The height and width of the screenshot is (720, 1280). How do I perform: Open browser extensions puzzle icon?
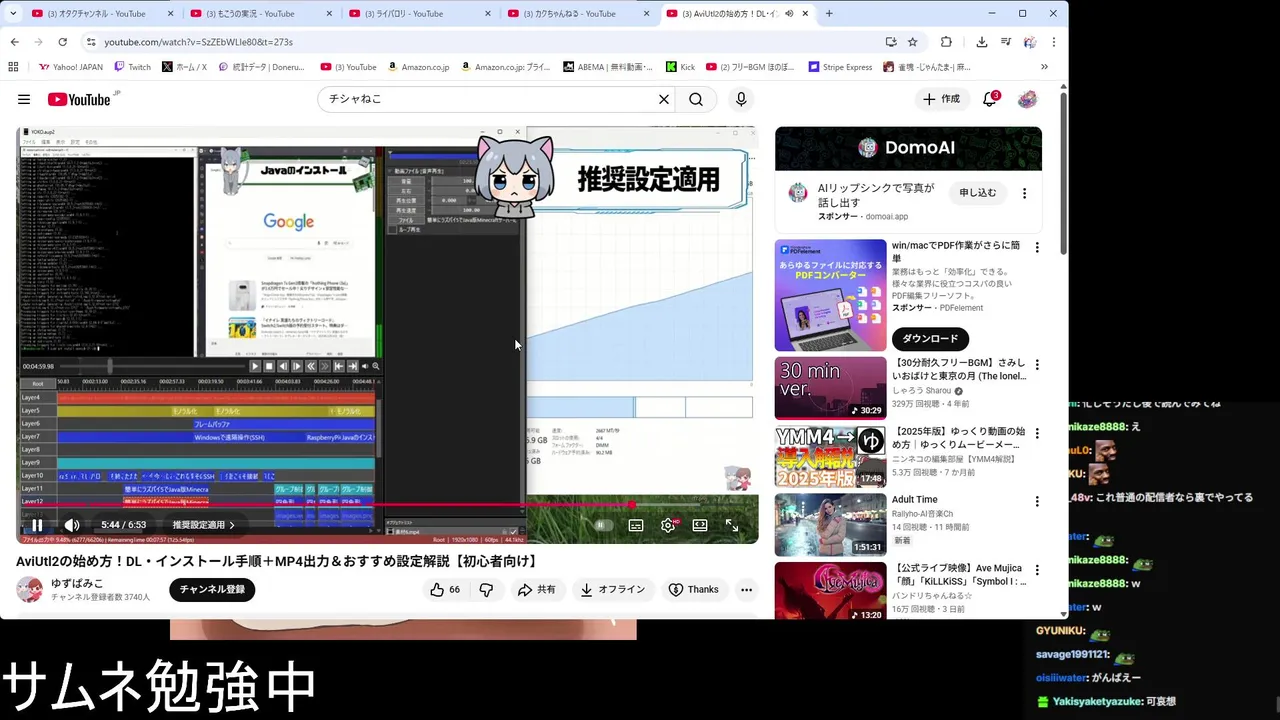pyautogui.click(x=946, y=42)
